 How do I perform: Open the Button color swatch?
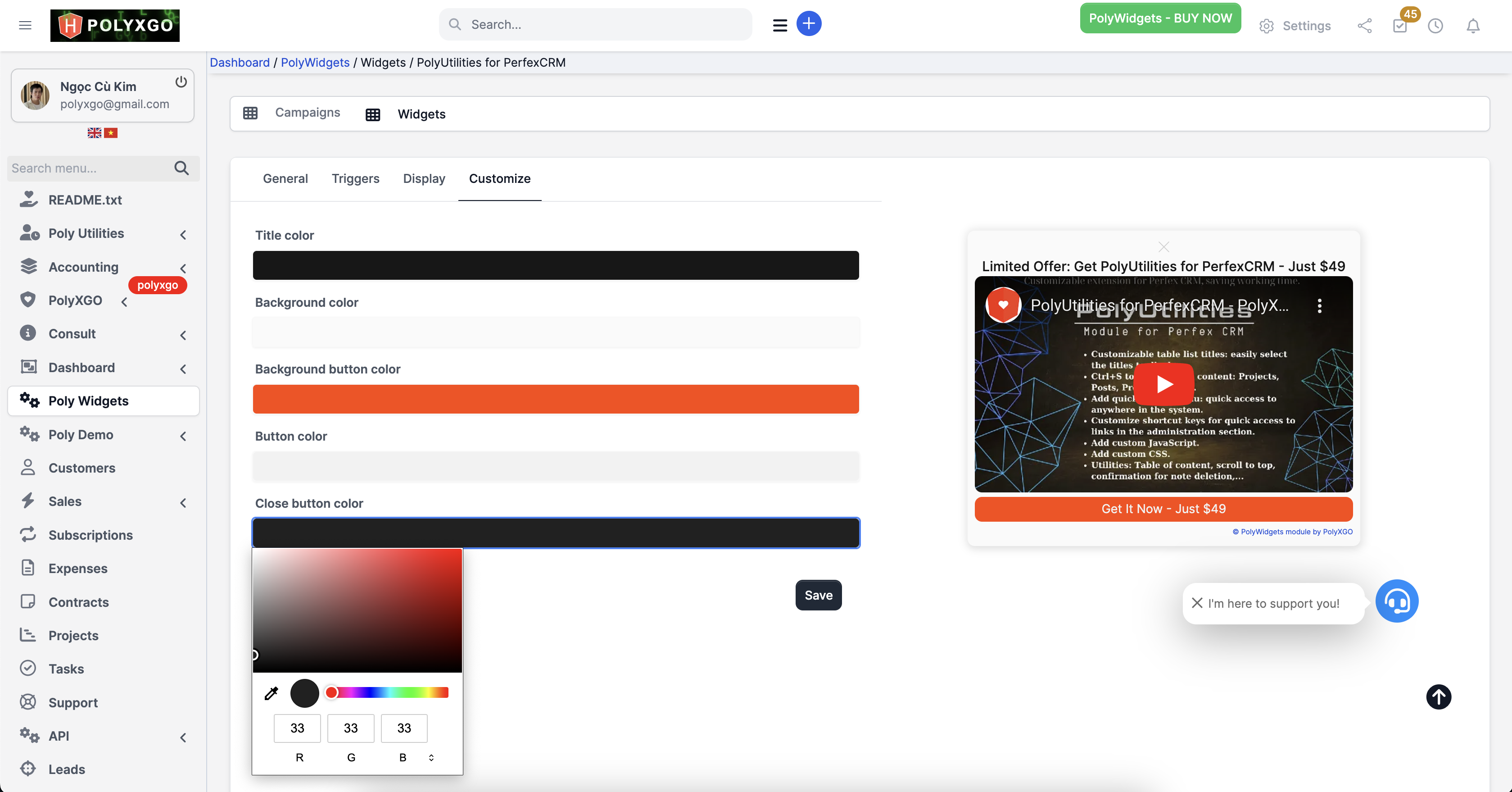tap(556, 467)
